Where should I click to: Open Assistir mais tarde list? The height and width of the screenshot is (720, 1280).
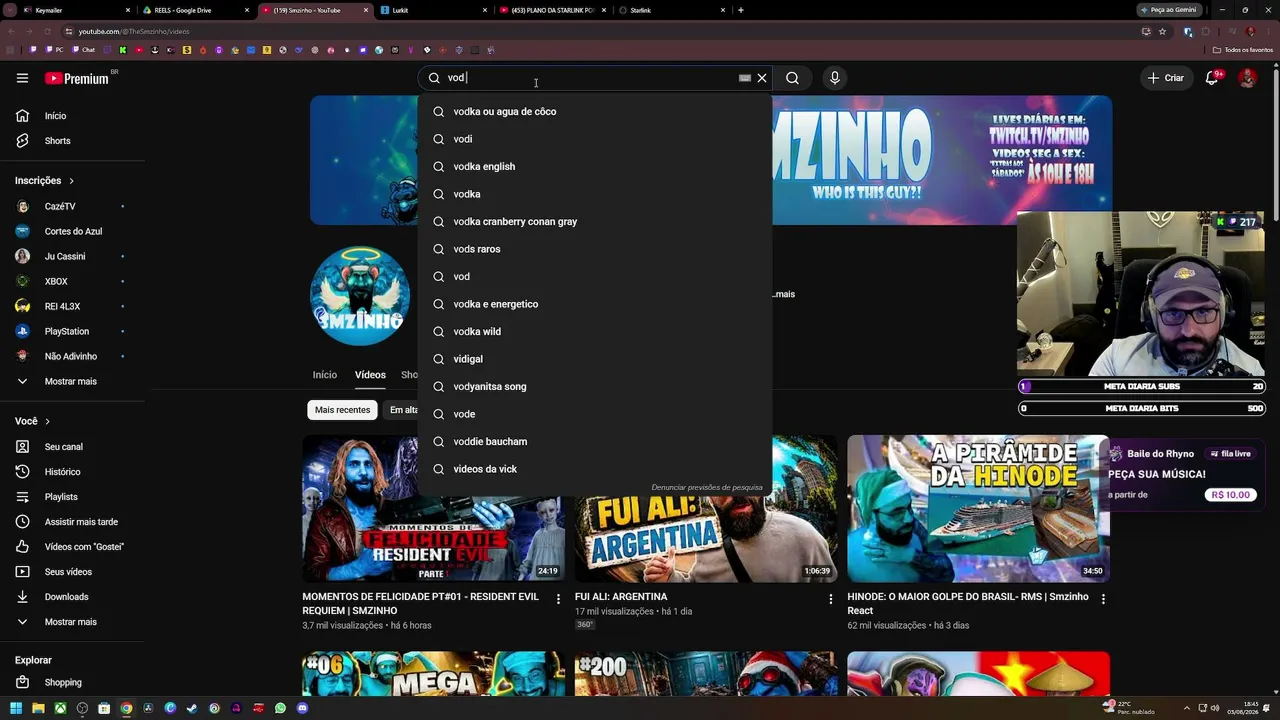(x=72, y=522)
